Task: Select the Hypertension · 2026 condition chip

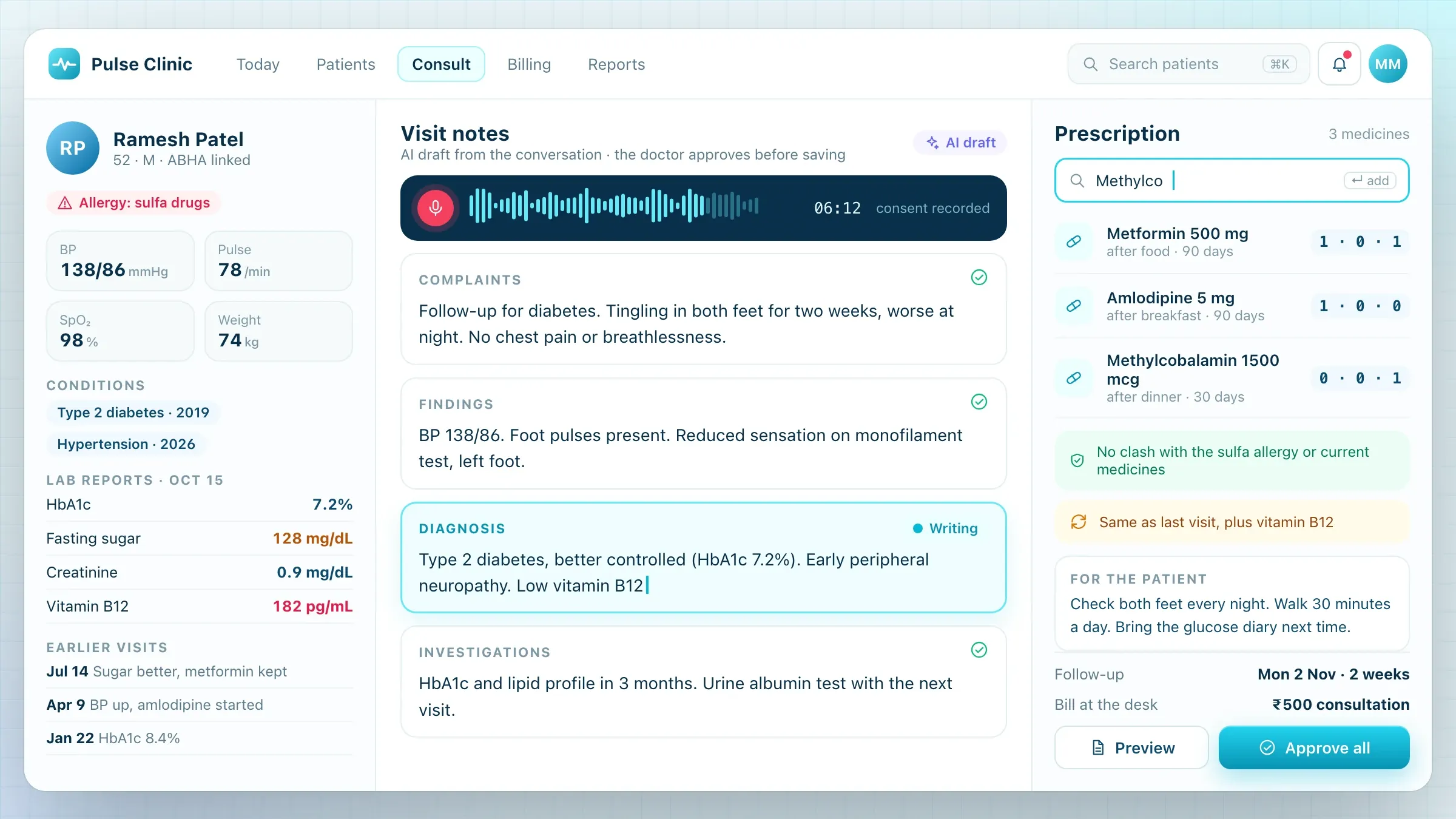Action: tap(126, 444)
